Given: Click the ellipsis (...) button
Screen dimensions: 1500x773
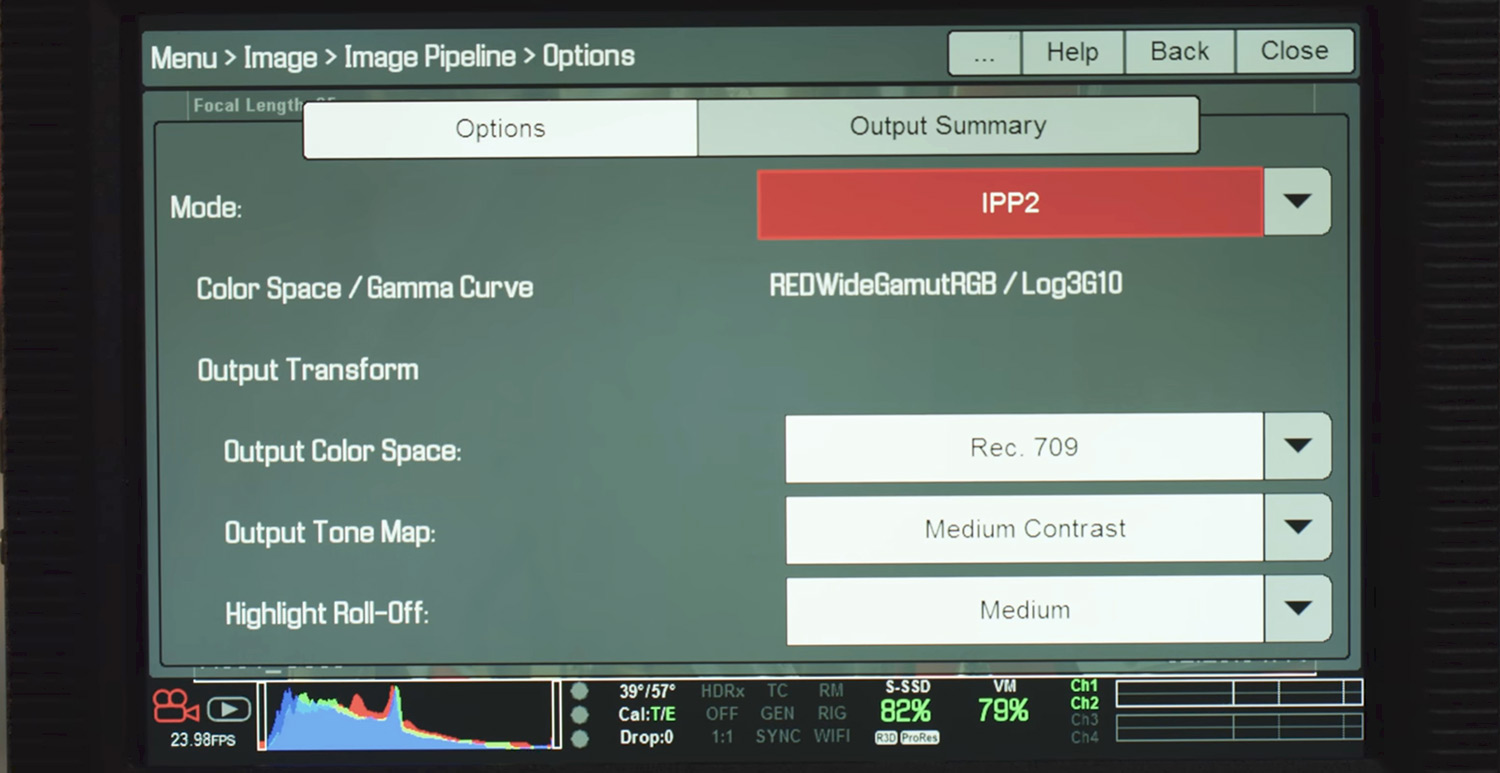Looking at the screenshot, I should point(984,53).
